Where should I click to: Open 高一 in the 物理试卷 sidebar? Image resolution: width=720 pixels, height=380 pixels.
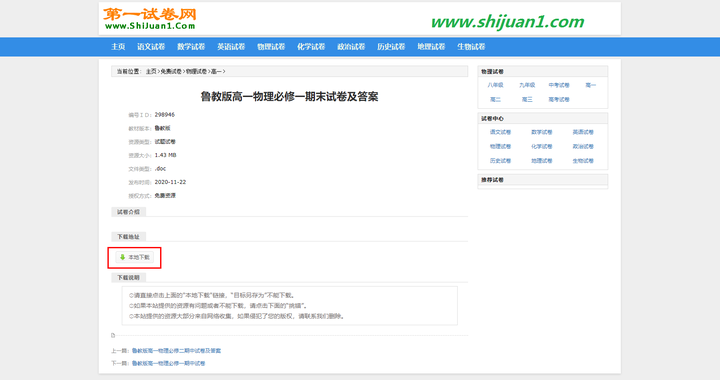[591, 85]
